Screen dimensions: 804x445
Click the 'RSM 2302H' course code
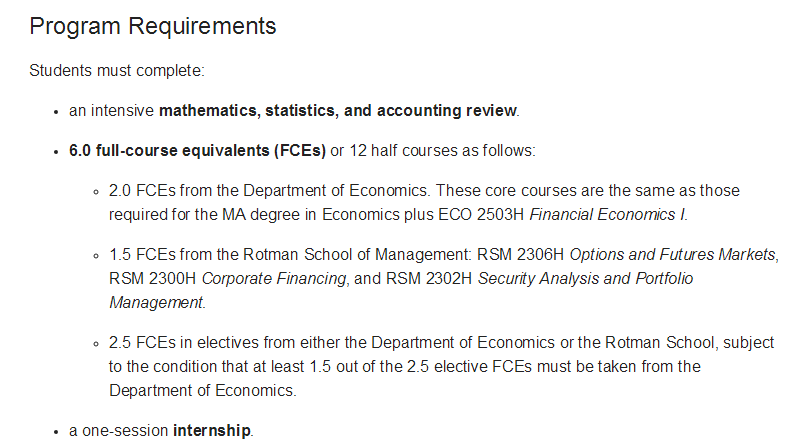pyautogui.click(x=429, y=278)
